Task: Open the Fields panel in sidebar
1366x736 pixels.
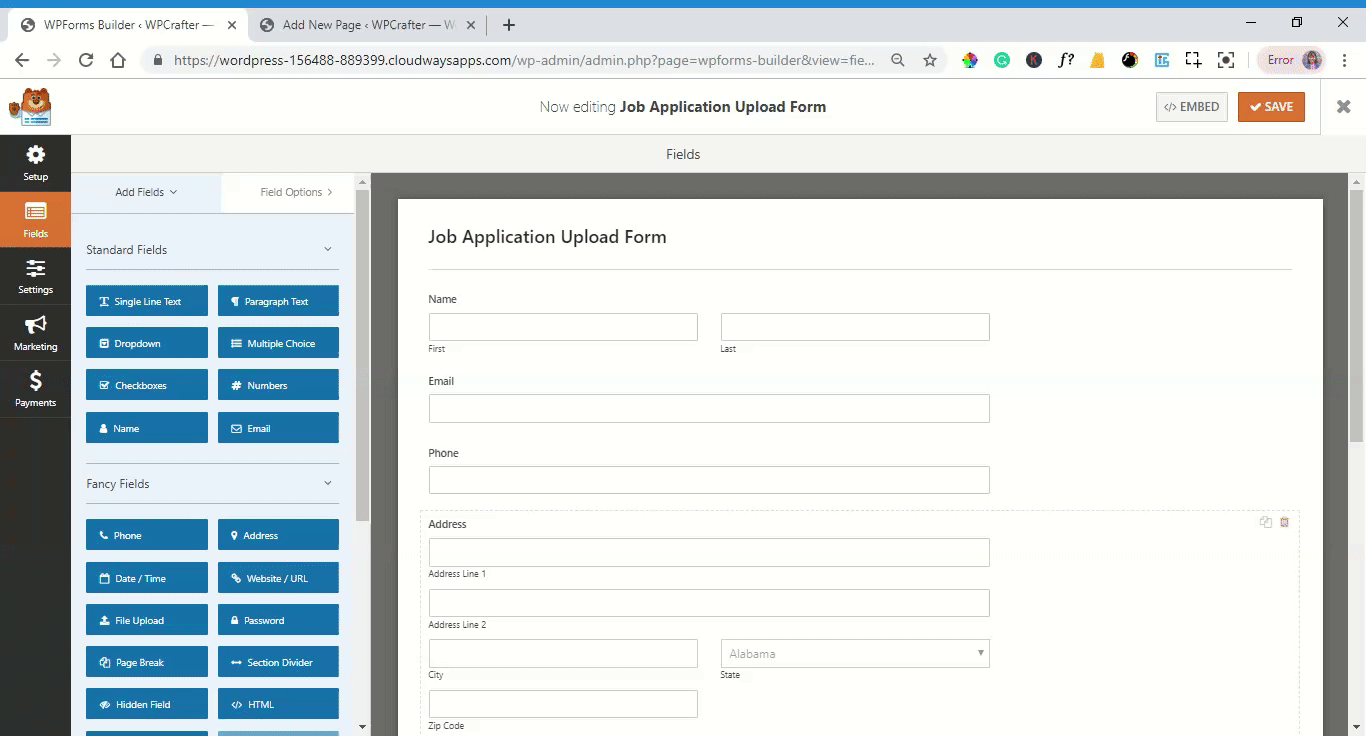Action: pos(35,220)
